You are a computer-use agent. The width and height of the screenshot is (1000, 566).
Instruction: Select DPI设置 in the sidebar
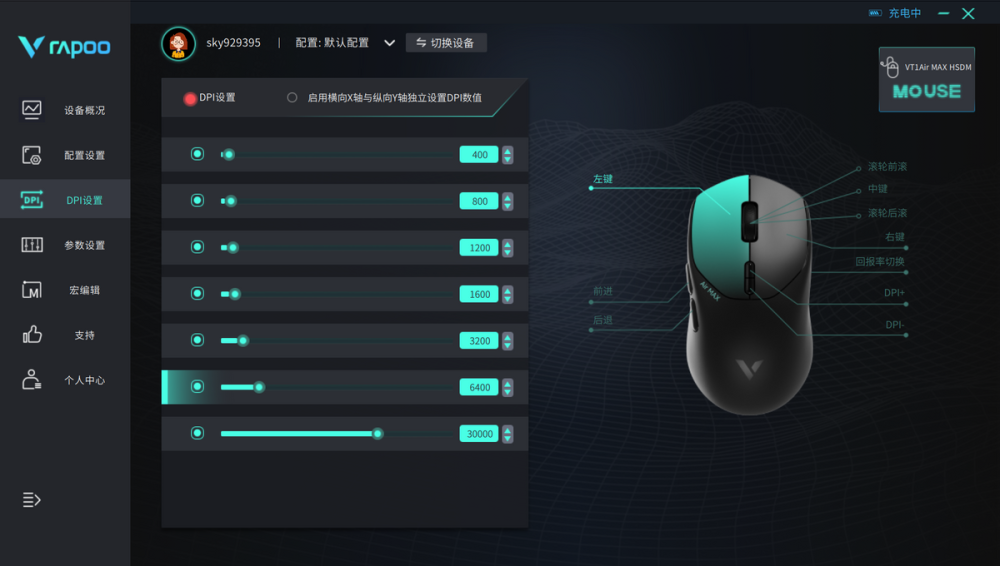click(x=84, y=200)
